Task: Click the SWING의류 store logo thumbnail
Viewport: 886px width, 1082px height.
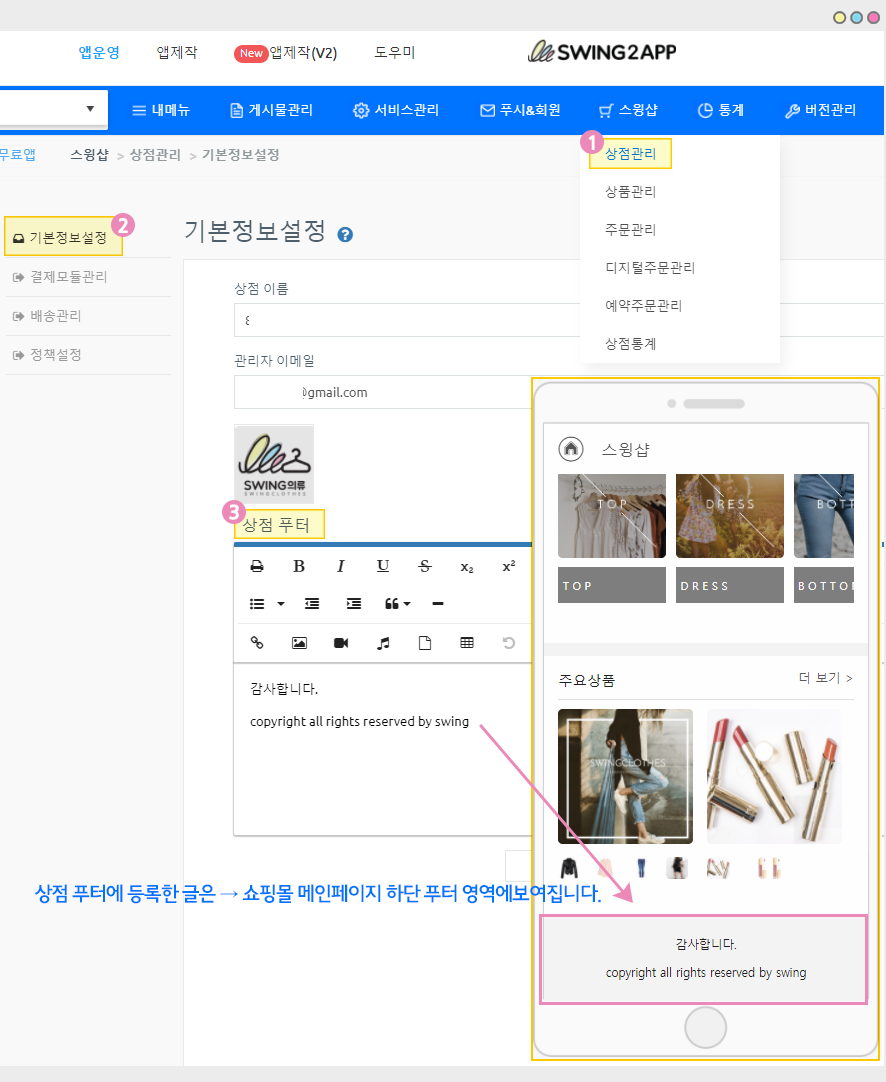Action: [274, 464]
